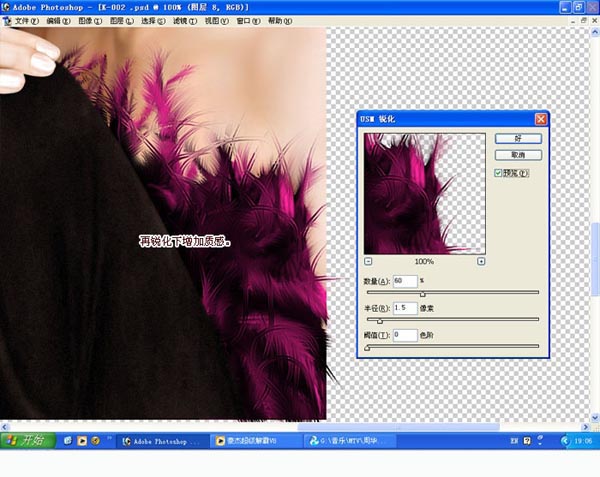Click the 再锐化下增加质感 caption text on canvas
This screenshot has width=600, height=477.
pos(185,241)
